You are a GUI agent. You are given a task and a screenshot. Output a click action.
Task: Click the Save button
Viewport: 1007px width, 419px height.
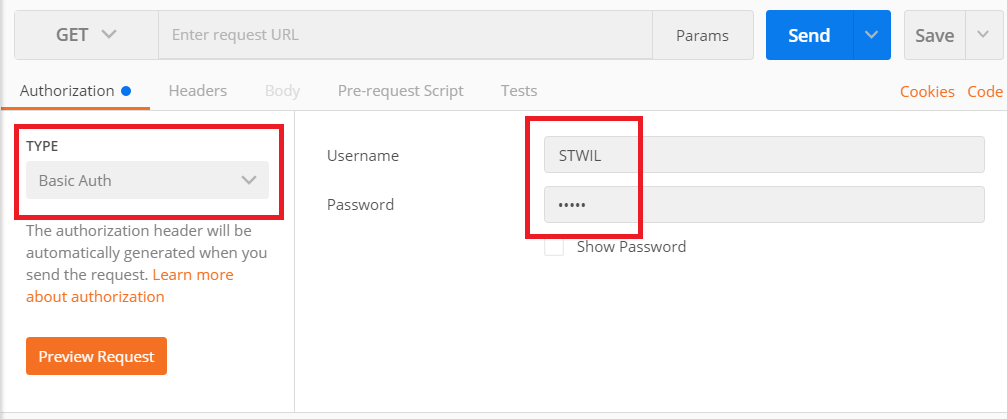[x=934, y=35]
